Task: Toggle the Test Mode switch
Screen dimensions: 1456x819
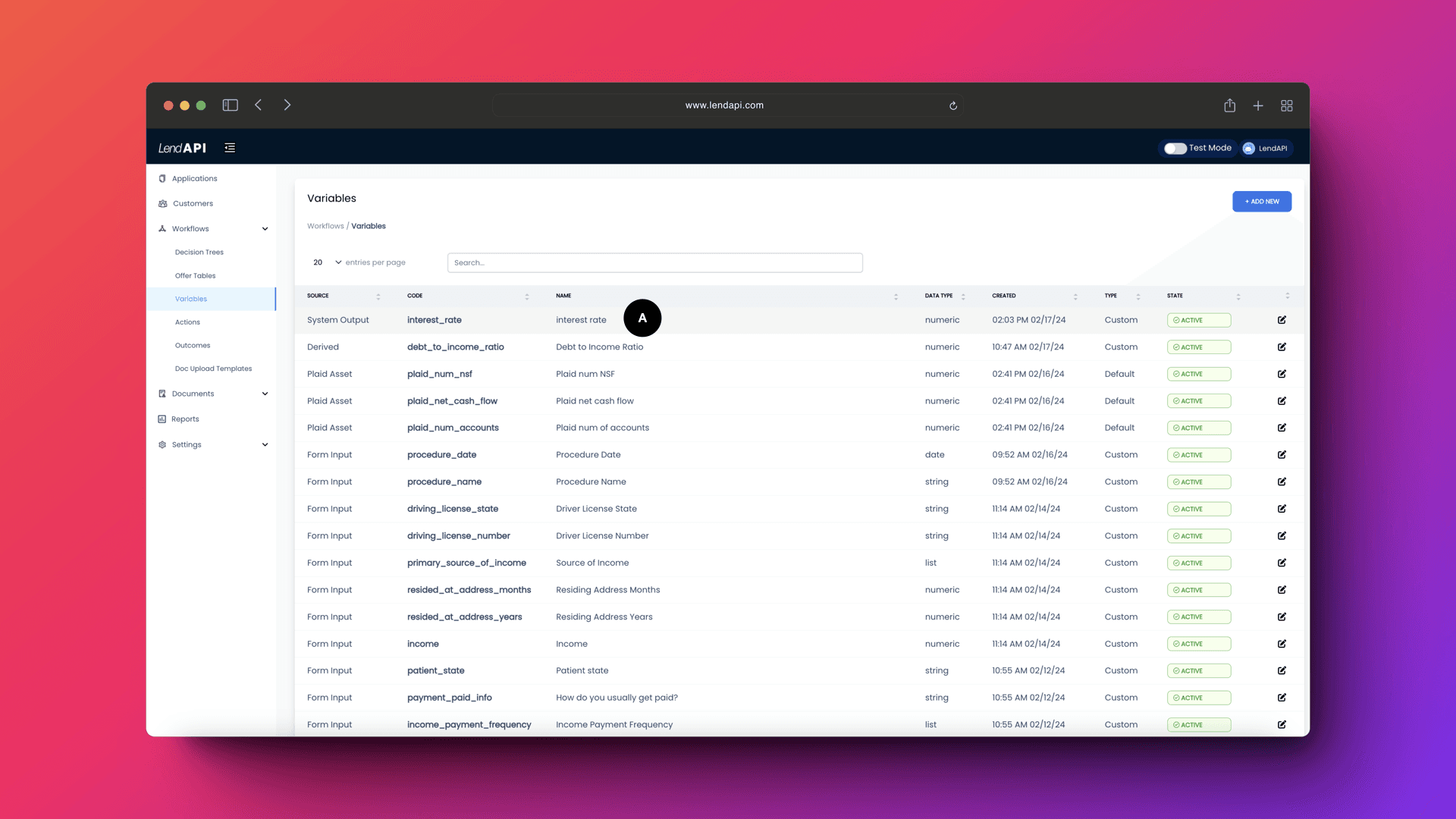Action: (1175, 149)
